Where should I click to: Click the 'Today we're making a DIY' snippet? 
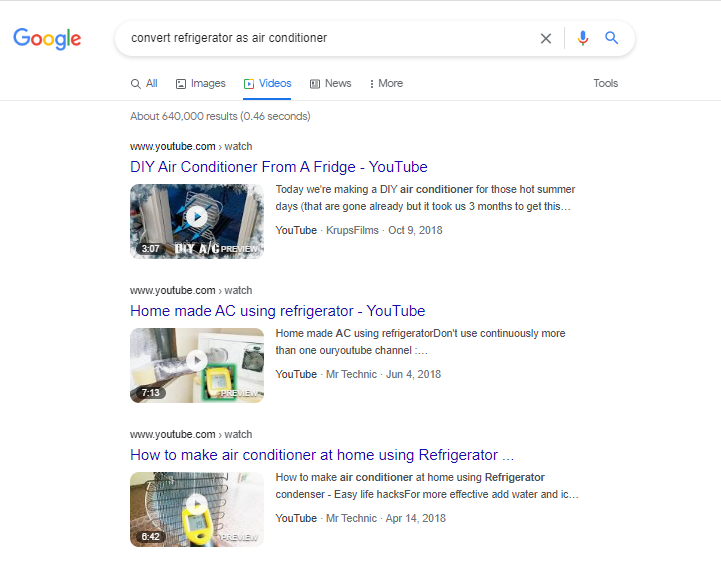coord(425,198)
